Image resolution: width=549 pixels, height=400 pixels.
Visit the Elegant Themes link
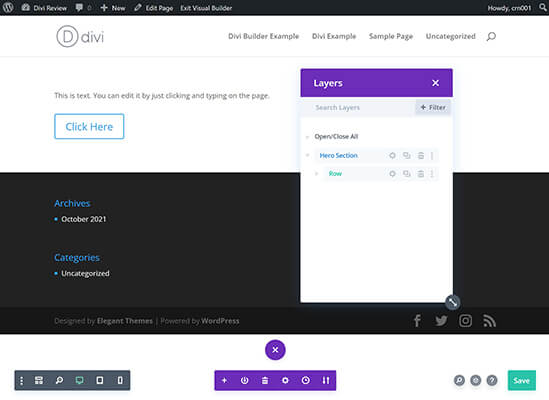click(x=125, y=321)
